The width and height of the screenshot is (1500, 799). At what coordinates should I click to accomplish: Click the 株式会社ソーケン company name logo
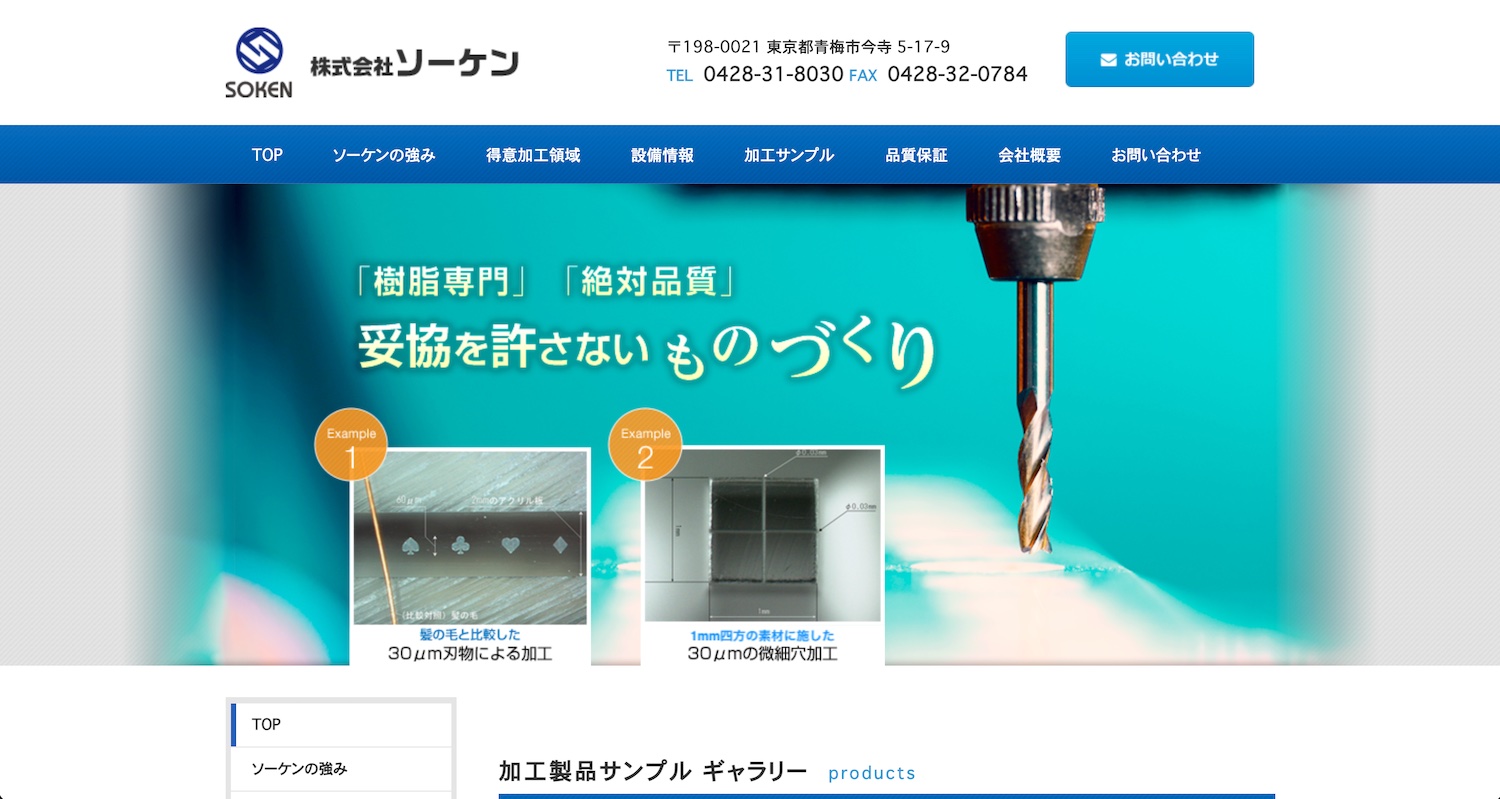coord(414,64)
